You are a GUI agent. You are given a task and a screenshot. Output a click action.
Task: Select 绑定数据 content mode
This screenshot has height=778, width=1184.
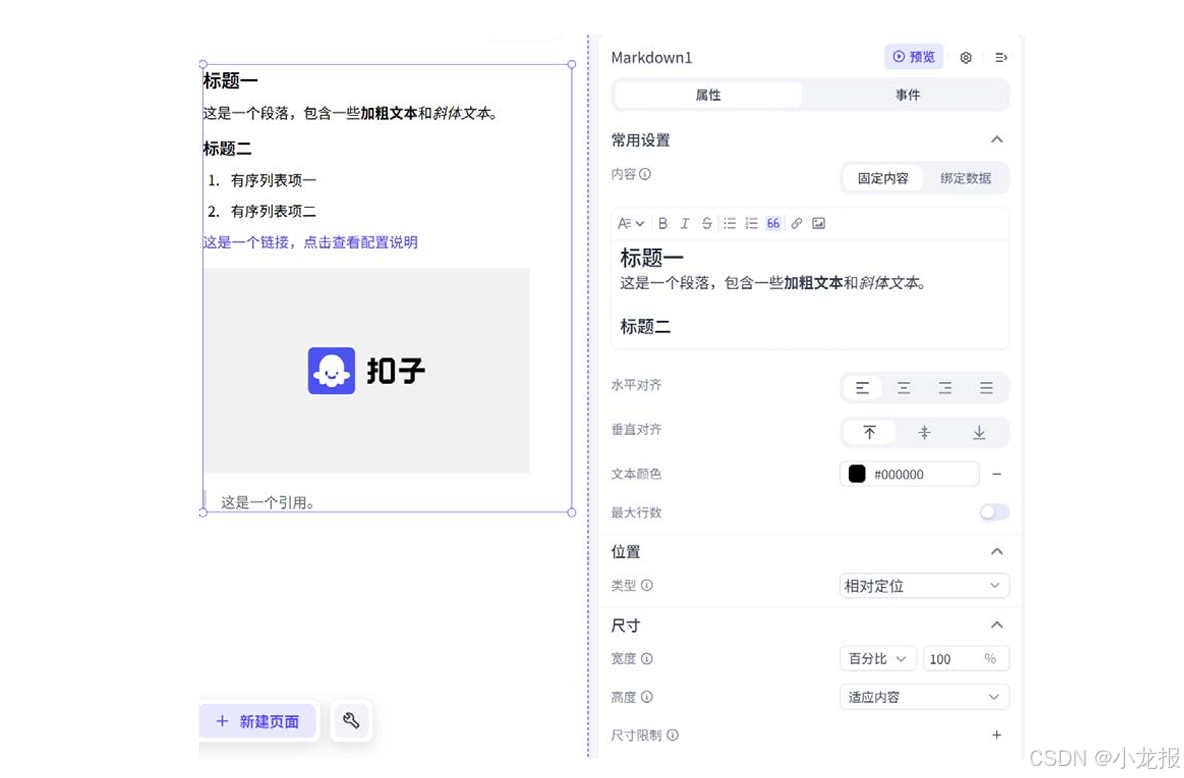tap(965, 178)
